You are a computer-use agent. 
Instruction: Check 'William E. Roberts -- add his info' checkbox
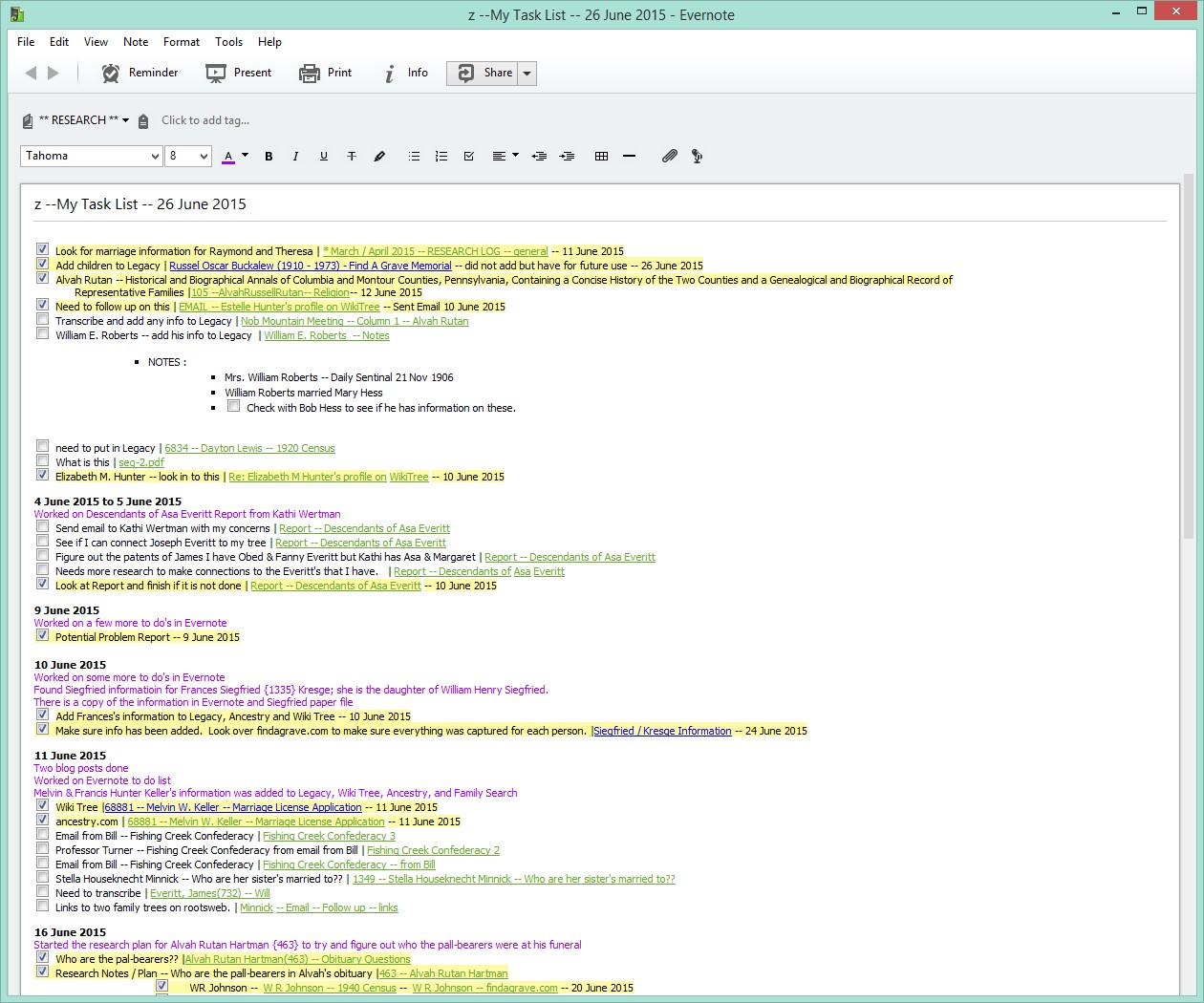coord(42,333)
